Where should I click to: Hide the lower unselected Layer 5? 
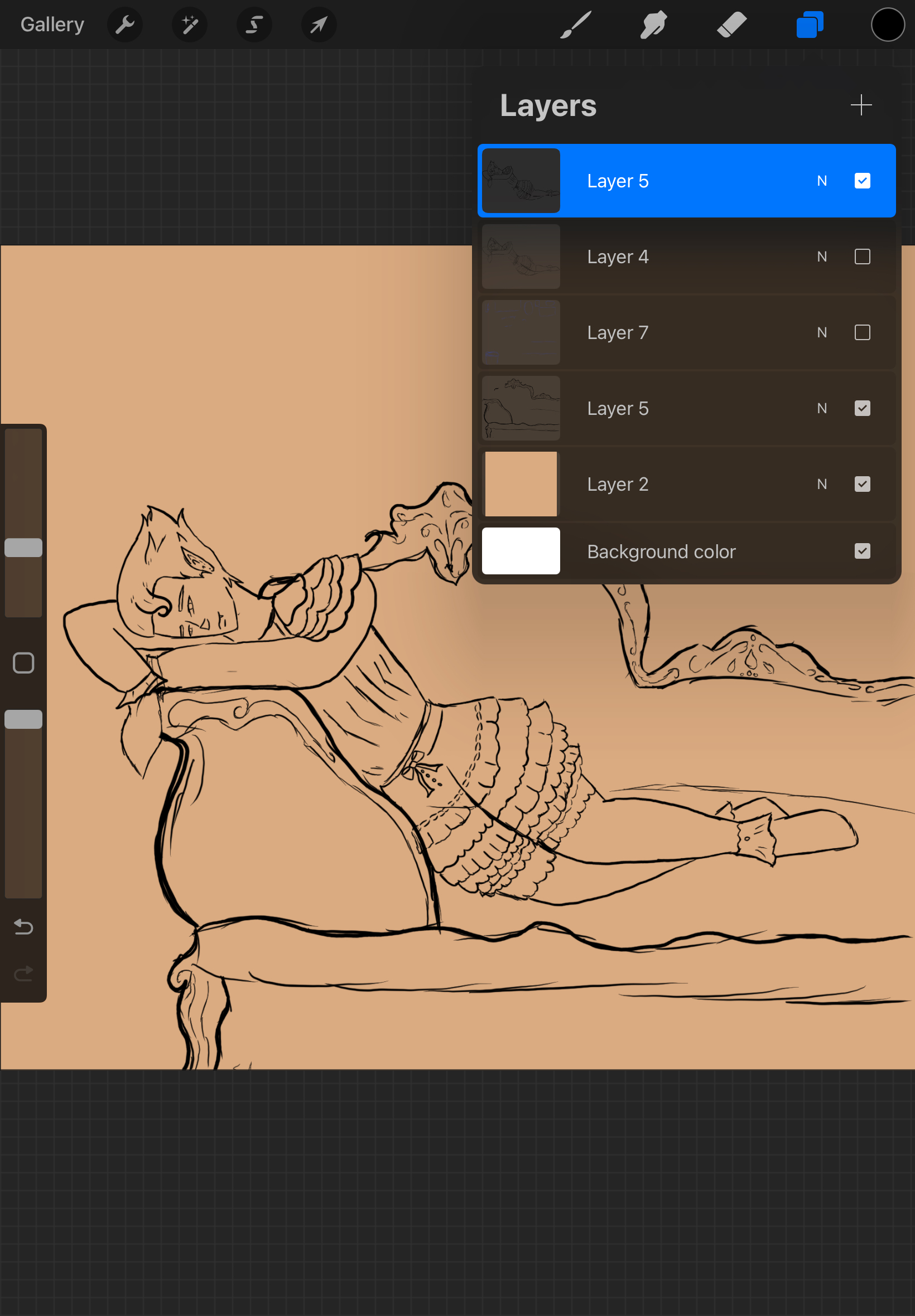(861, 408)
